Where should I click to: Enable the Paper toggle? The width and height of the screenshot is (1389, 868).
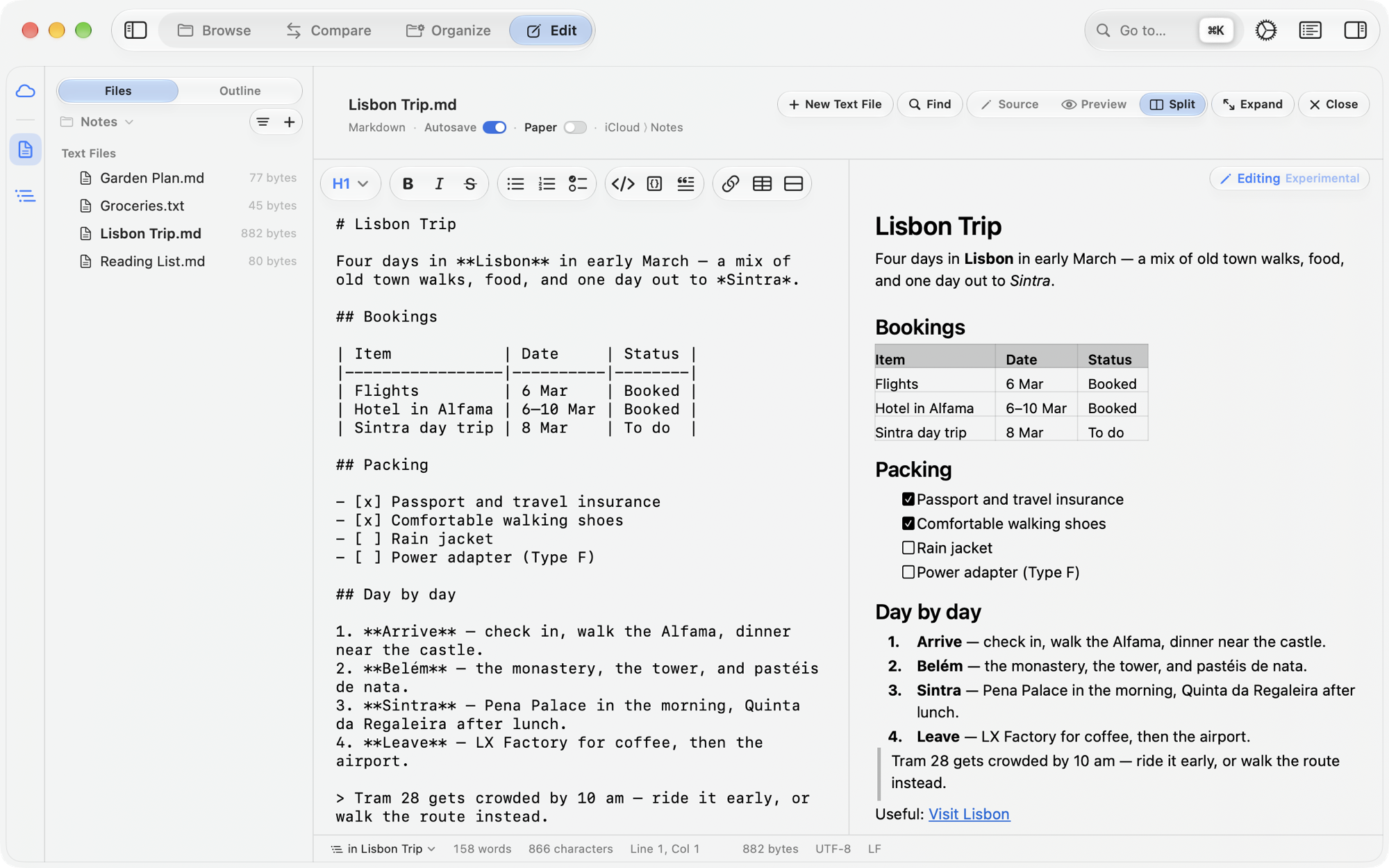575,128
